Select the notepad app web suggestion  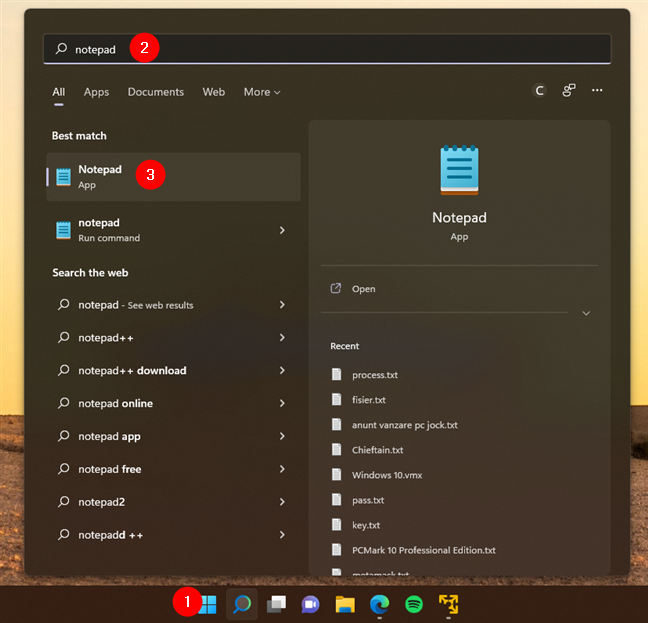click(174, 436)
